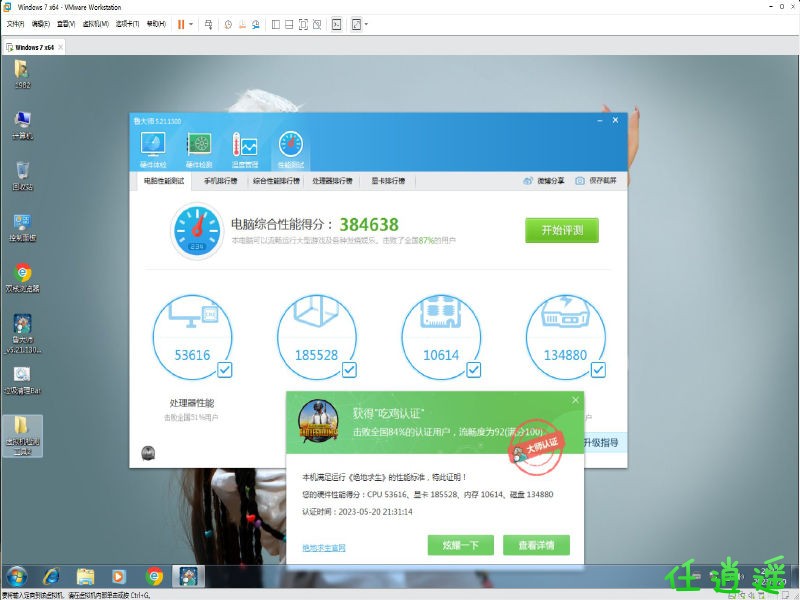Click the memory score circle 10614
Viewport: 800px width, 600px height.
pos(441,337)
